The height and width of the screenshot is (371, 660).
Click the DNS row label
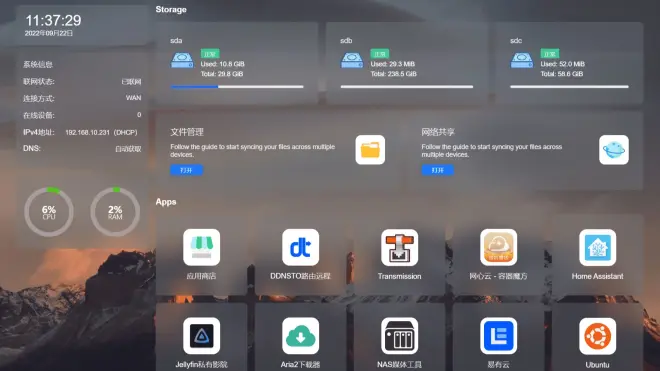point(32,148)
